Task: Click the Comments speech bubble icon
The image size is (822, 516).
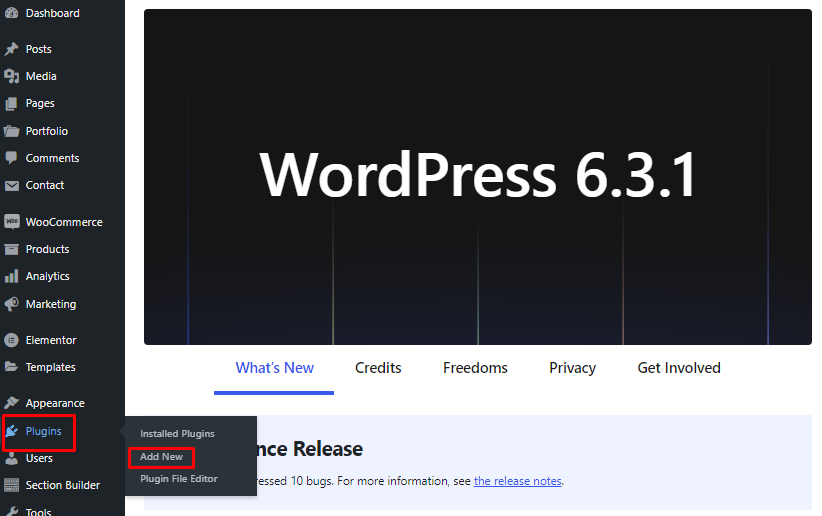Action: tap(12, 158)
